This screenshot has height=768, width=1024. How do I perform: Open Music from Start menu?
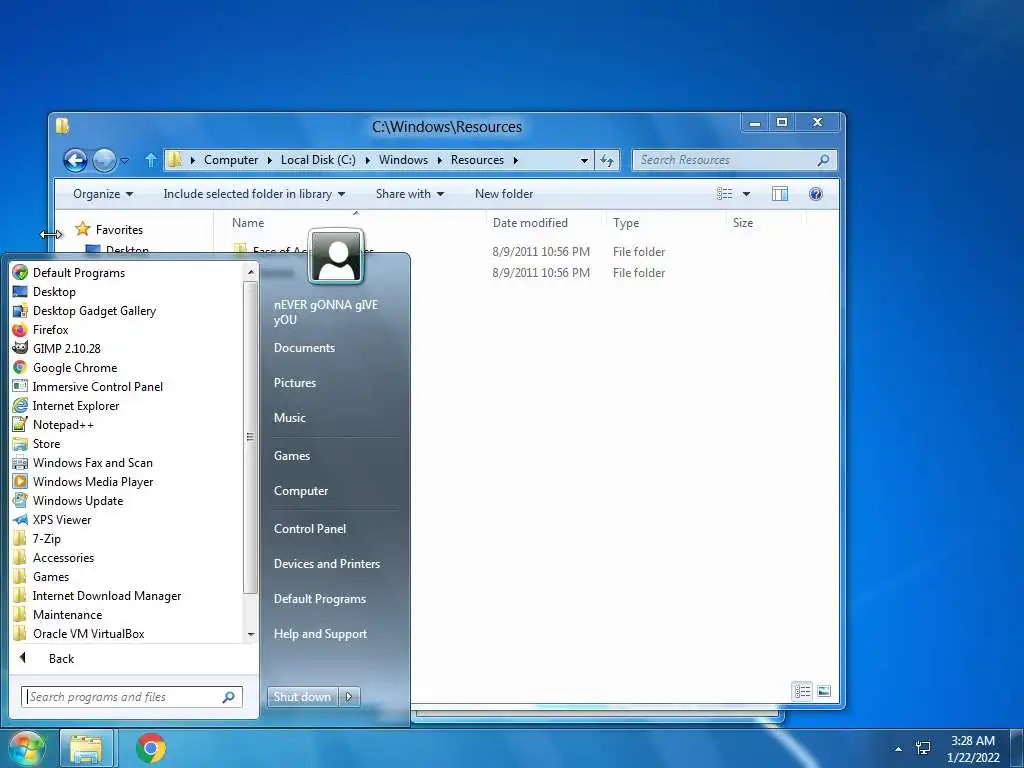(289, 418)
